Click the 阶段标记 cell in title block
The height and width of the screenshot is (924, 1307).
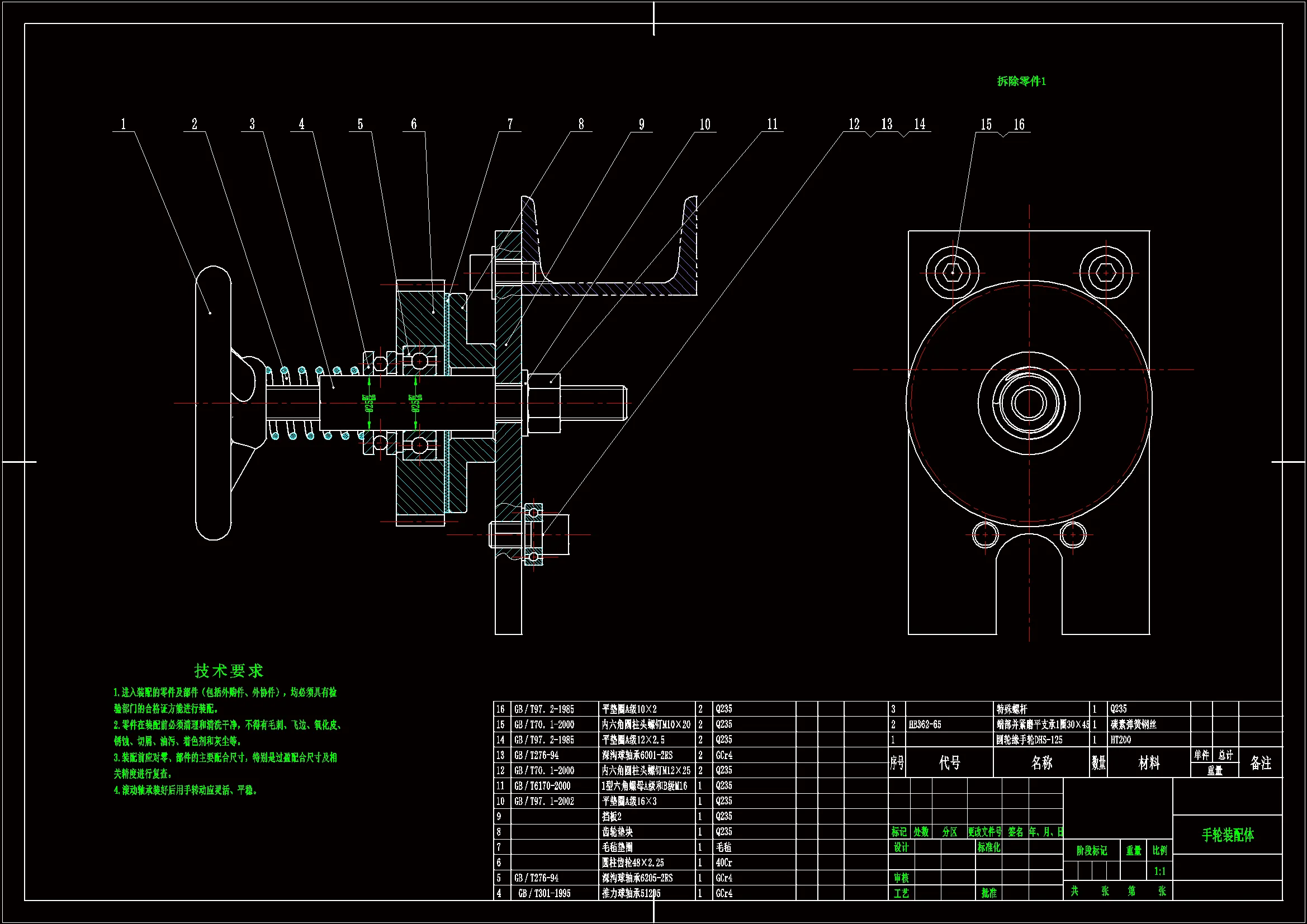(1091, 851)
